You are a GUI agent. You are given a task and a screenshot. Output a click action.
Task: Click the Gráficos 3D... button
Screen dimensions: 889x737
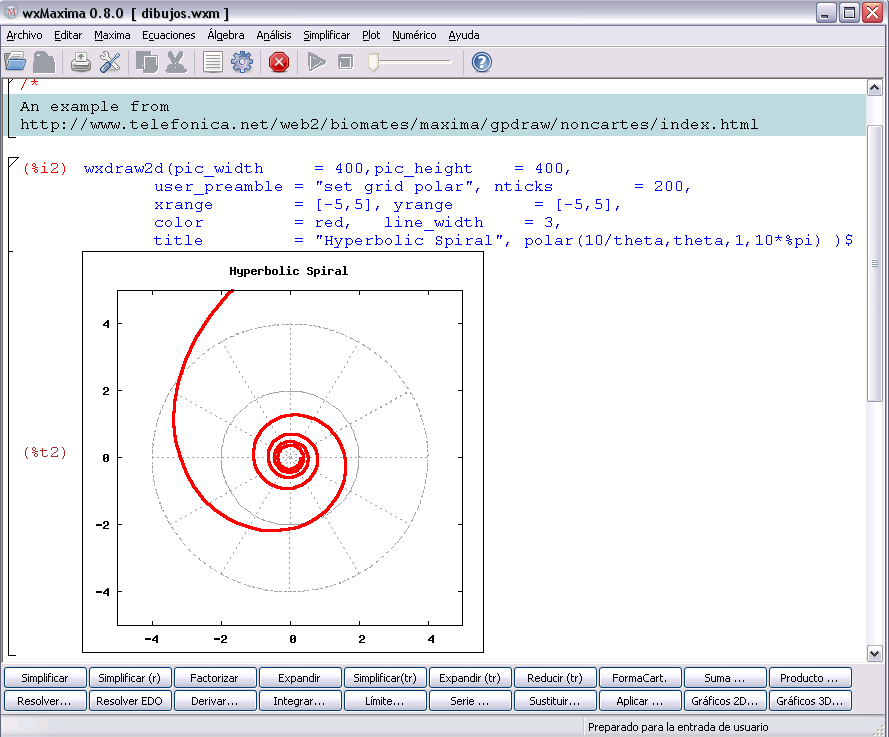(810, 701)
